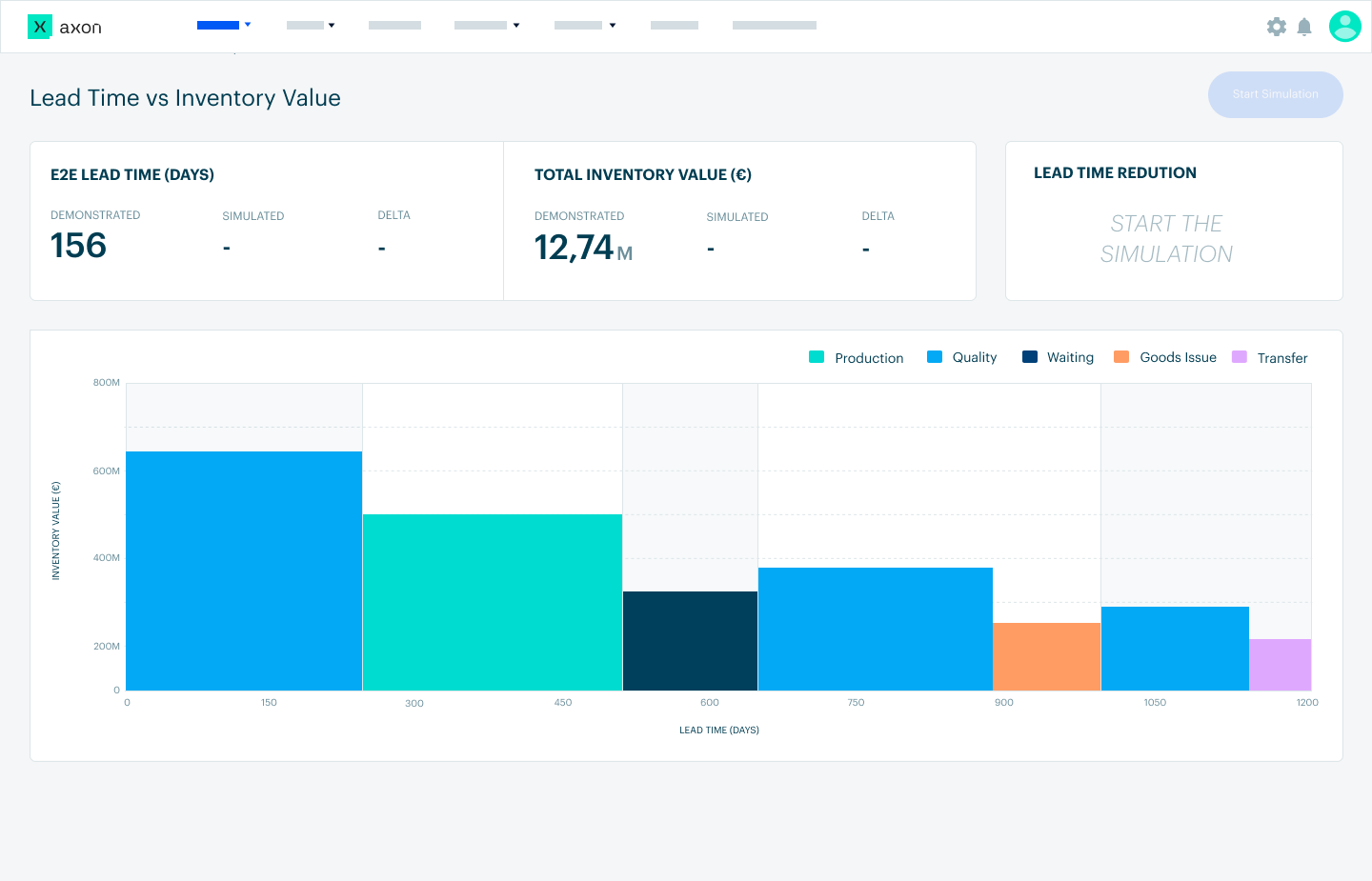
Task: Click the Lead Time vs Inventory Value title
Action: 185,98
